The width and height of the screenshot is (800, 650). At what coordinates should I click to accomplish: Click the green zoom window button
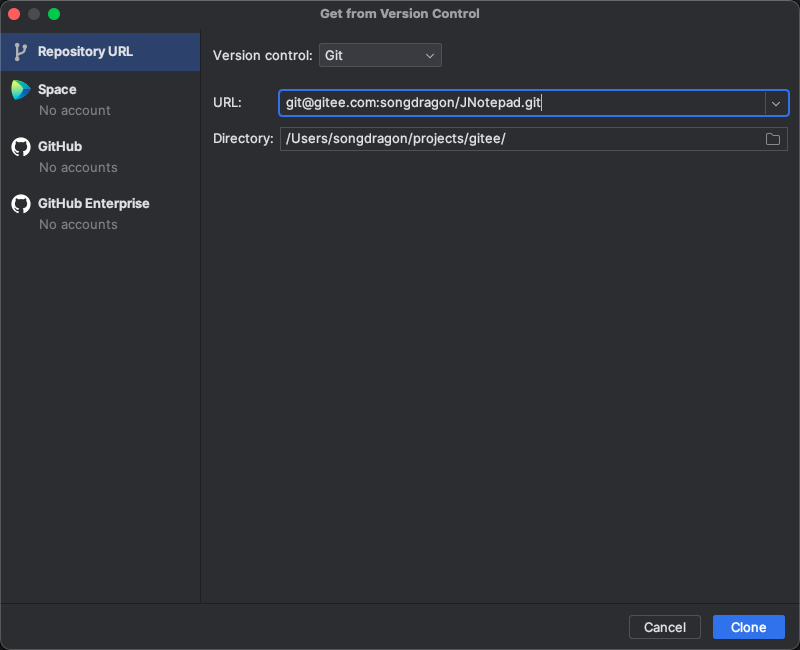tap(54, 14)
